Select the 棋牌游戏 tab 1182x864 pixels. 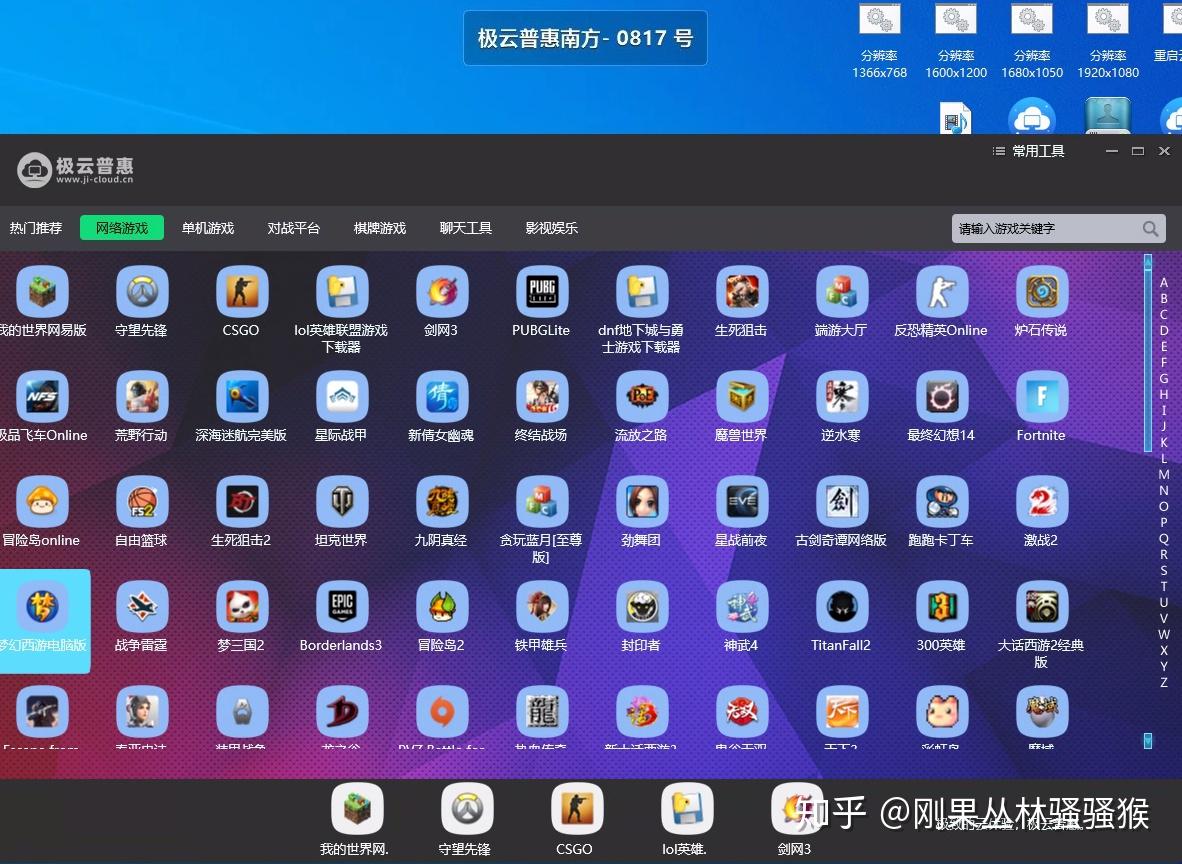[x=380, y=228]
